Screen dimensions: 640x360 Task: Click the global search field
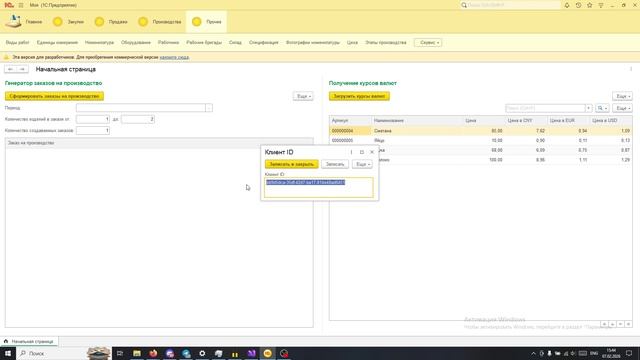pos(510,5)
